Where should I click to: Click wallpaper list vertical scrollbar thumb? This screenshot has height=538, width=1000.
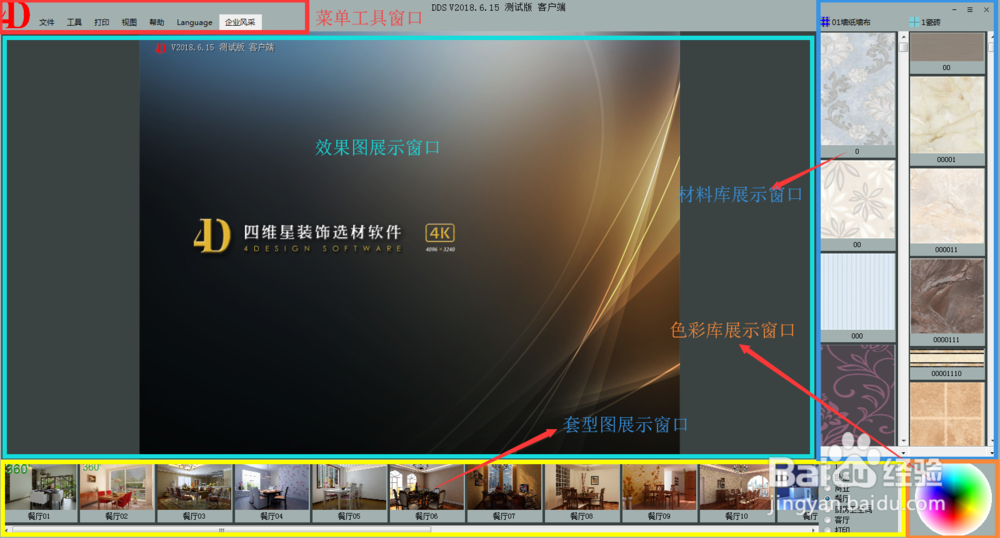tap(903, 47)
